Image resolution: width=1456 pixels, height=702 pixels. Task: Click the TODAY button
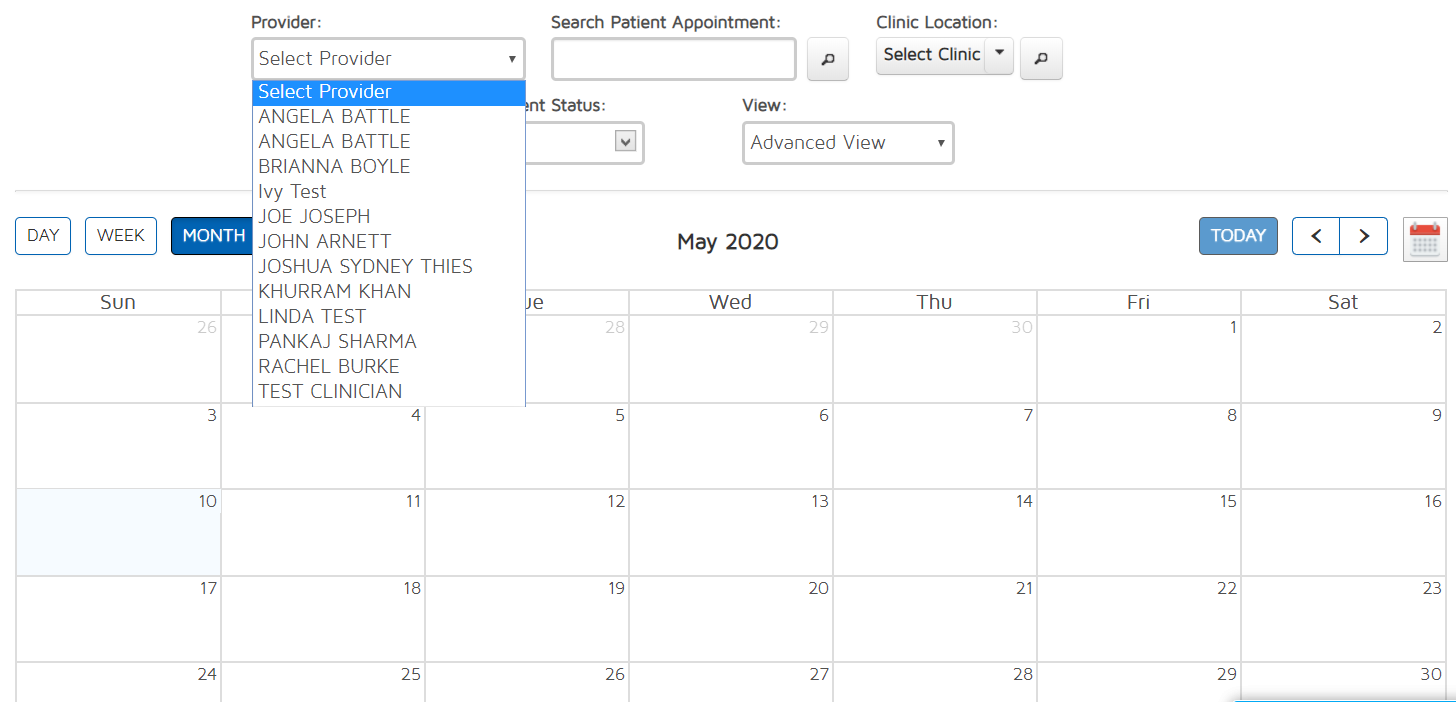(x=1238, y=236)
